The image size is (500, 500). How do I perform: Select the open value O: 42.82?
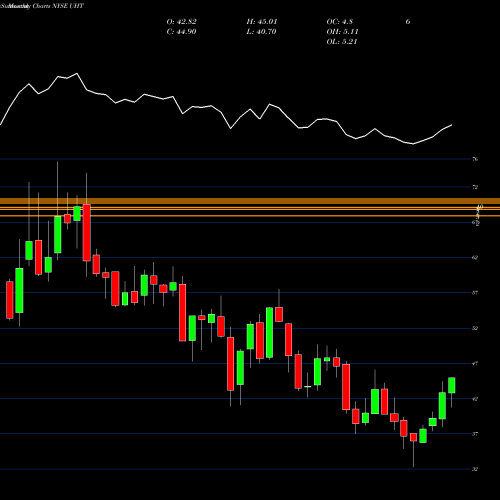[x=181, y=22]
